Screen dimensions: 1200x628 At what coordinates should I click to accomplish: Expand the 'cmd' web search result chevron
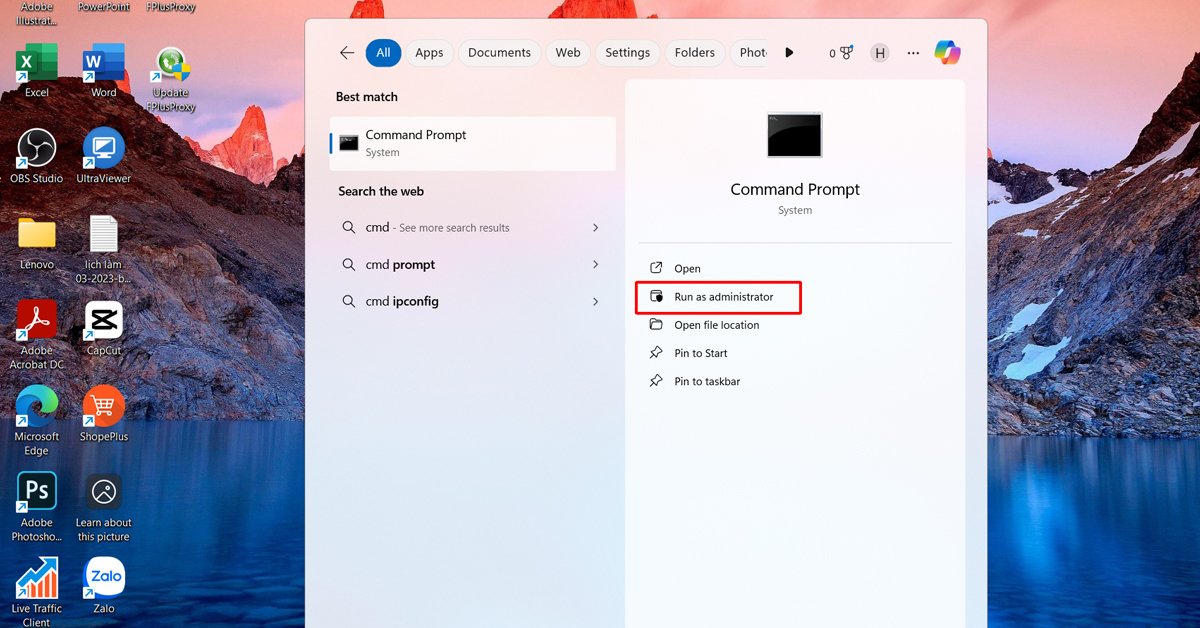tap(595, 228)
